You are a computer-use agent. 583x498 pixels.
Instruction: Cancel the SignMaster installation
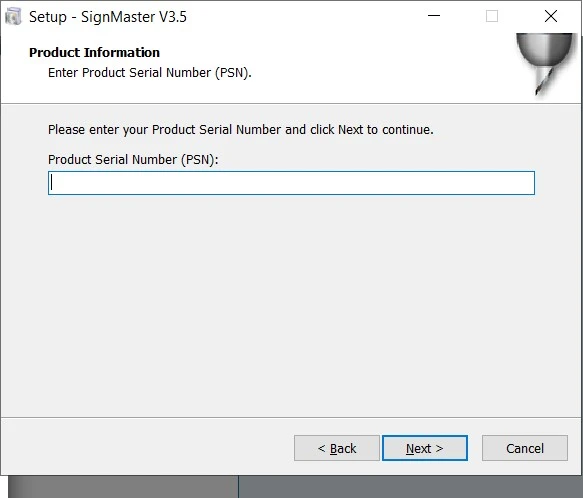525,448
